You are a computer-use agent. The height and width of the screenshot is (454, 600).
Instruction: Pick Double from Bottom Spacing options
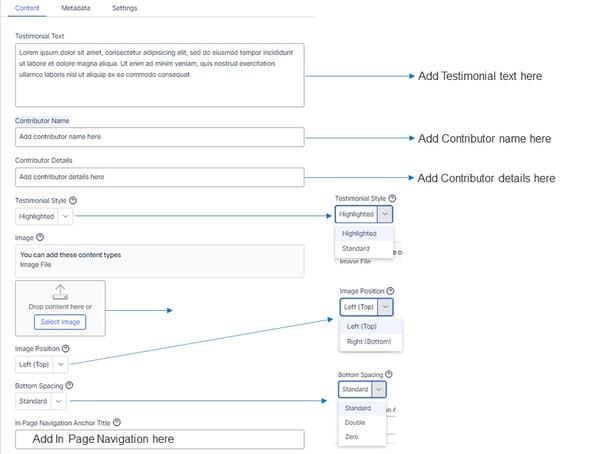tap(357, 424)
